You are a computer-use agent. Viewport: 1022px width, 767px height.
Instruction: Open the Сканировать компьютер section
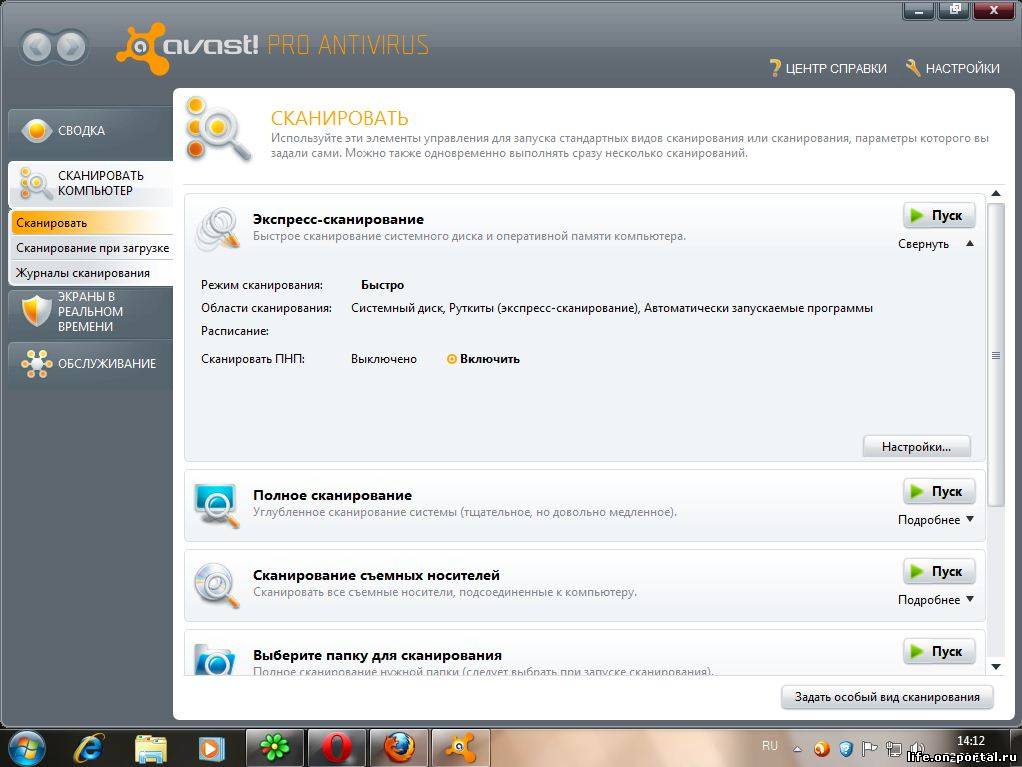tap(90, 183)
